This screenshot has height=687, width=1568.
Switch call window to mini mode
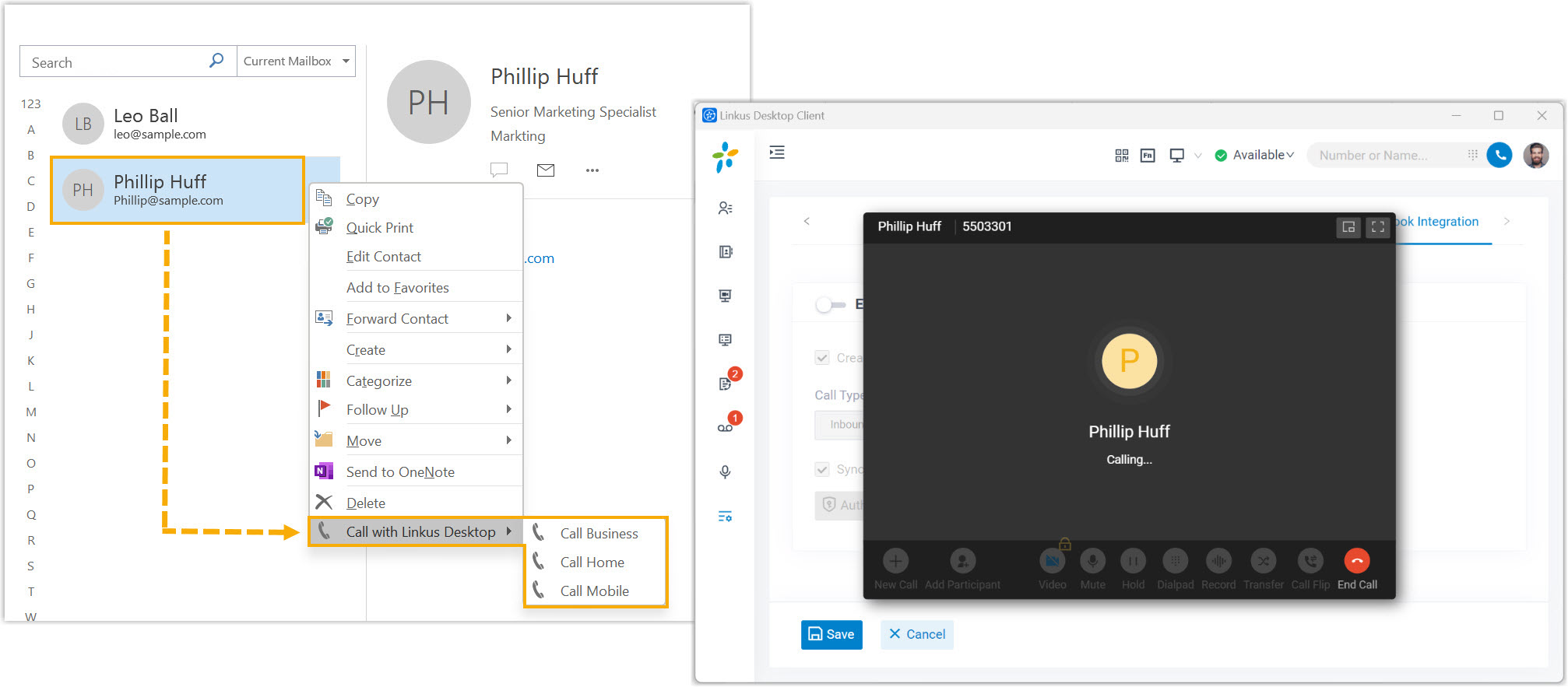(1348, 227)
